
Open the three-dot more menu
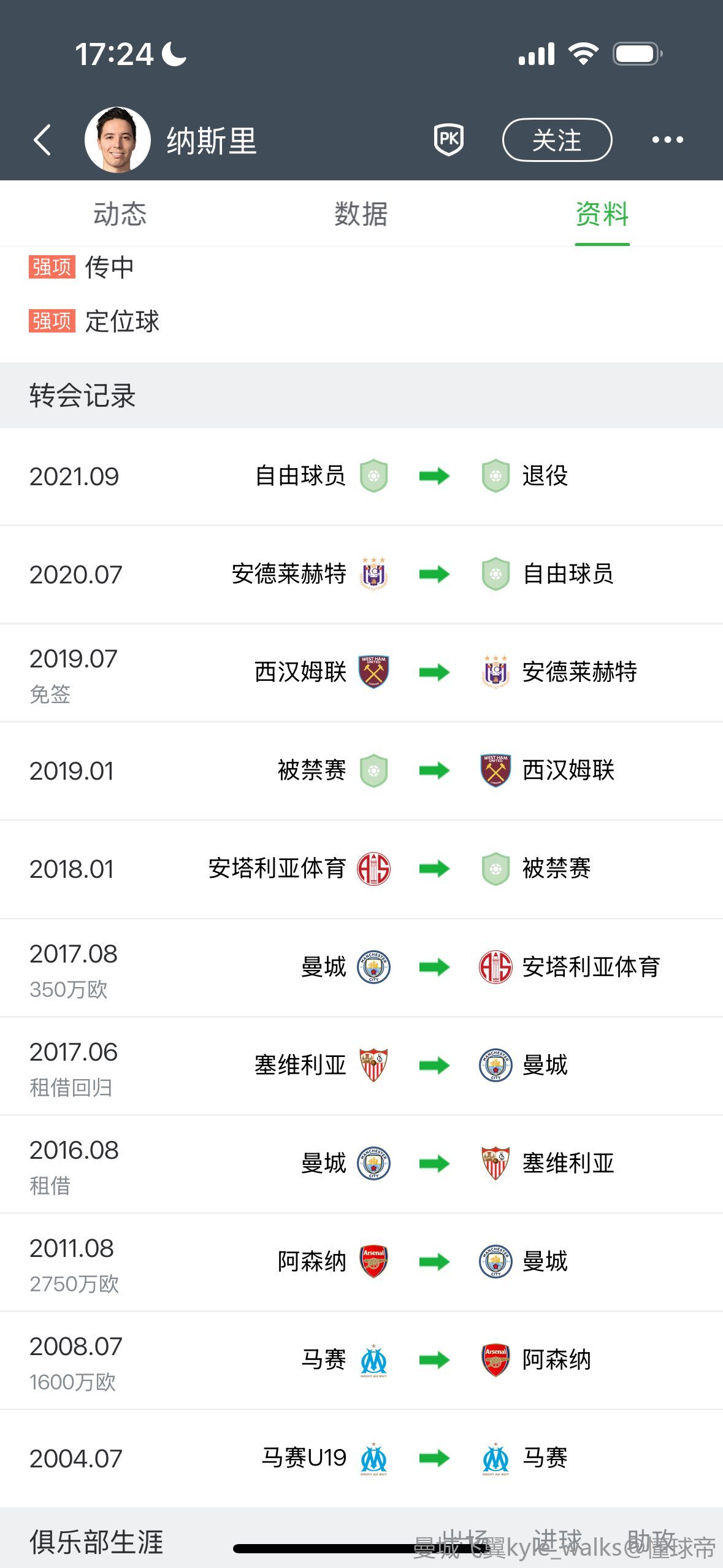tap(667, 140)
